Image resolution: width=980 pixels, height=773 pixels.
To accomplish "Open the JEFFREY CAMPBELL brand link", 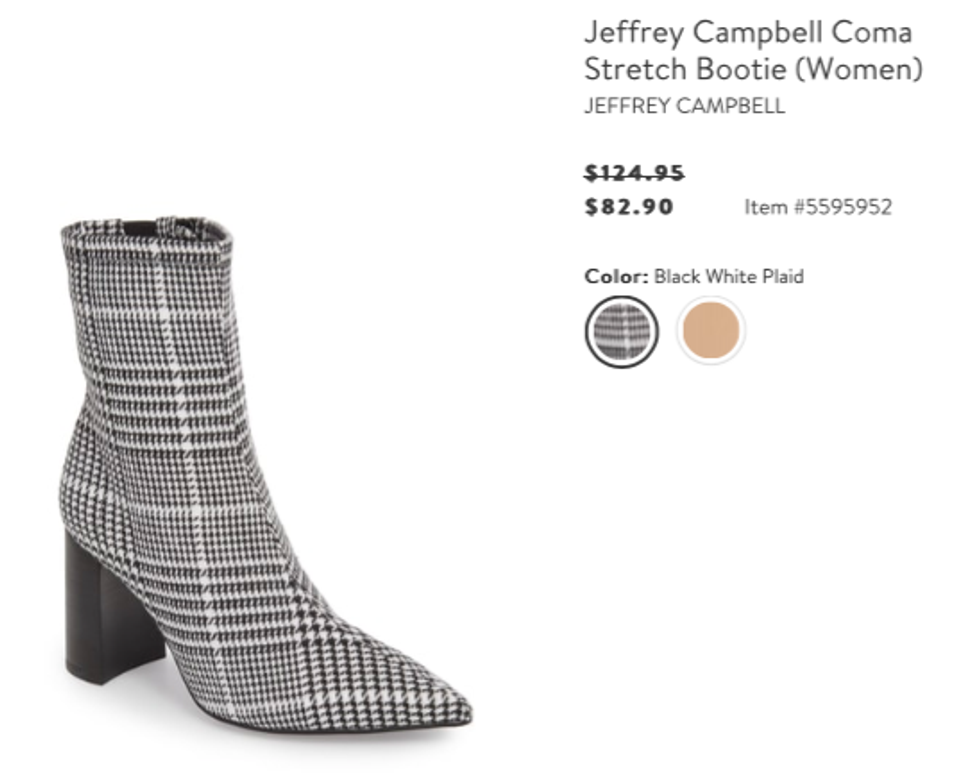I will tap(684, 106).
